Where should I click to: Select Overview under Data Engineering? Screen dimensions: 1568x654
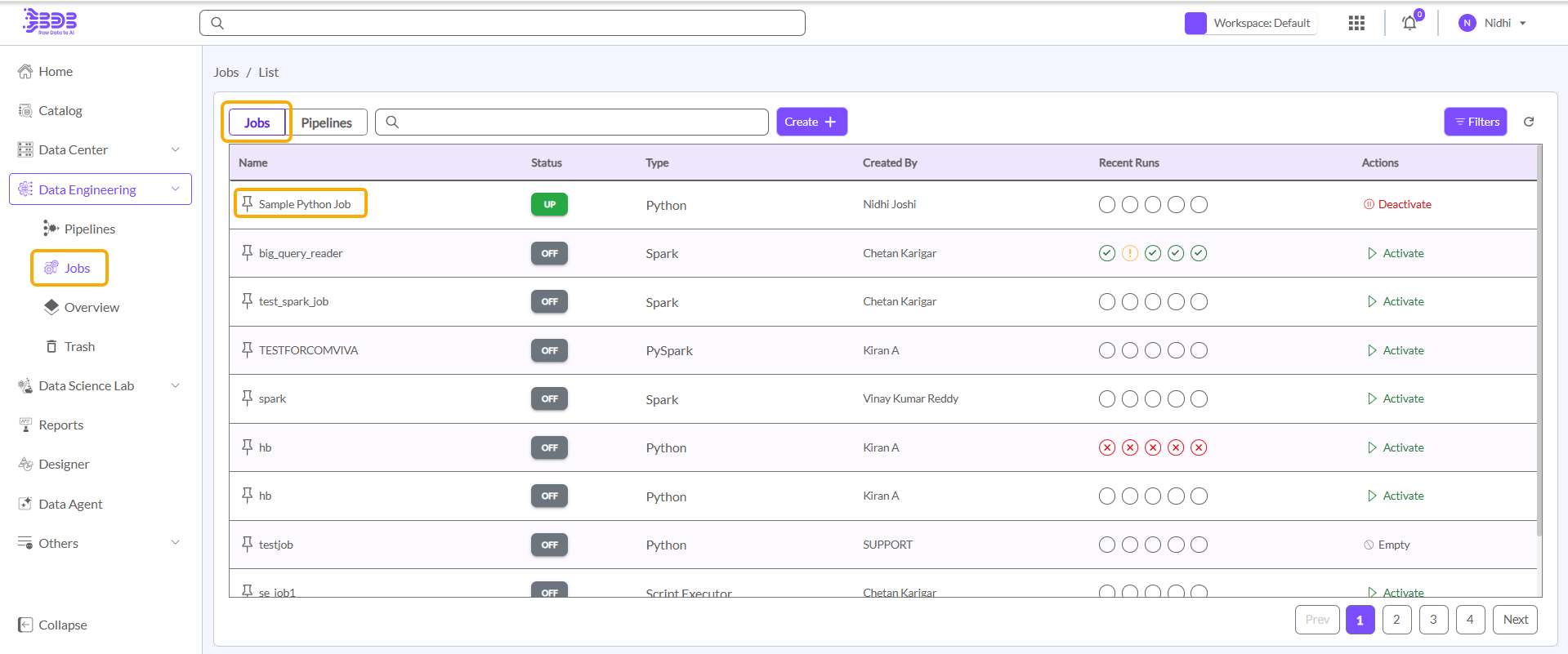coord(92,307)
